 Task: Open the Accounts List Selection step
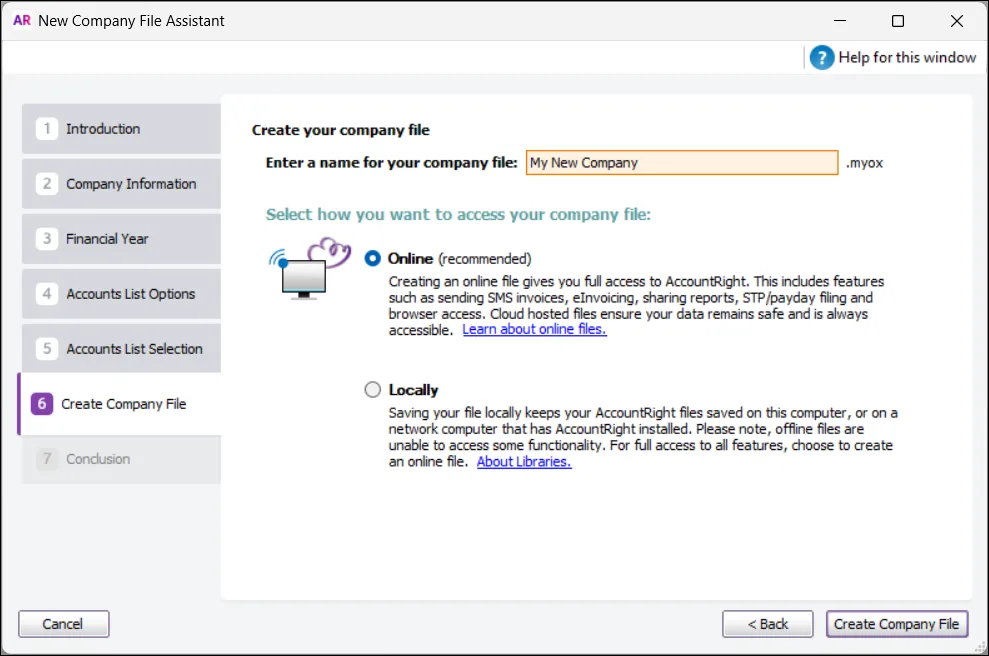(x=120, y=348)
